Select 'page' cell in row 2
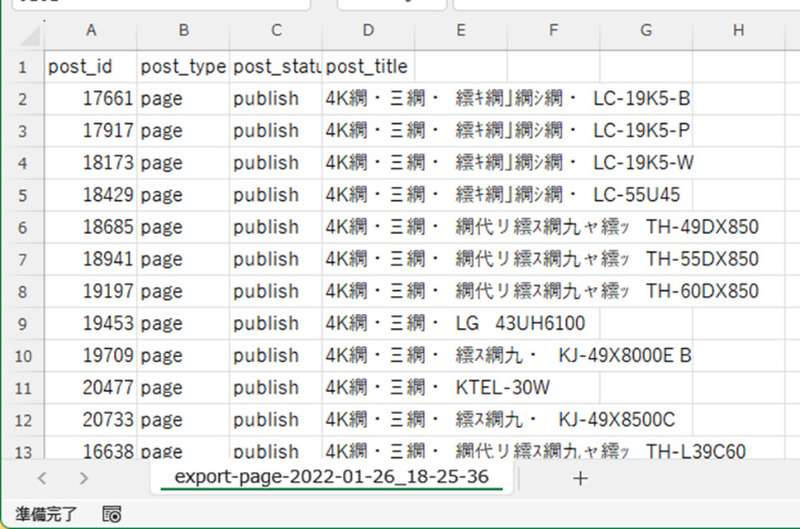800x529 pixels. (184, 98)
